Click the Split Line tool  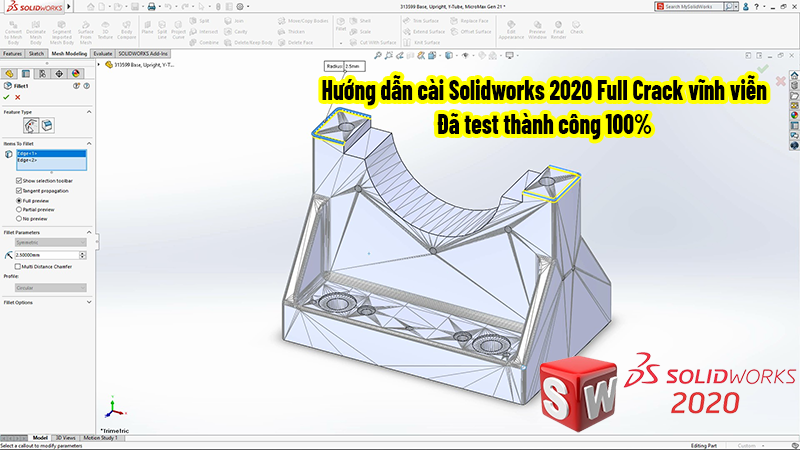click(x=162, y=30)
